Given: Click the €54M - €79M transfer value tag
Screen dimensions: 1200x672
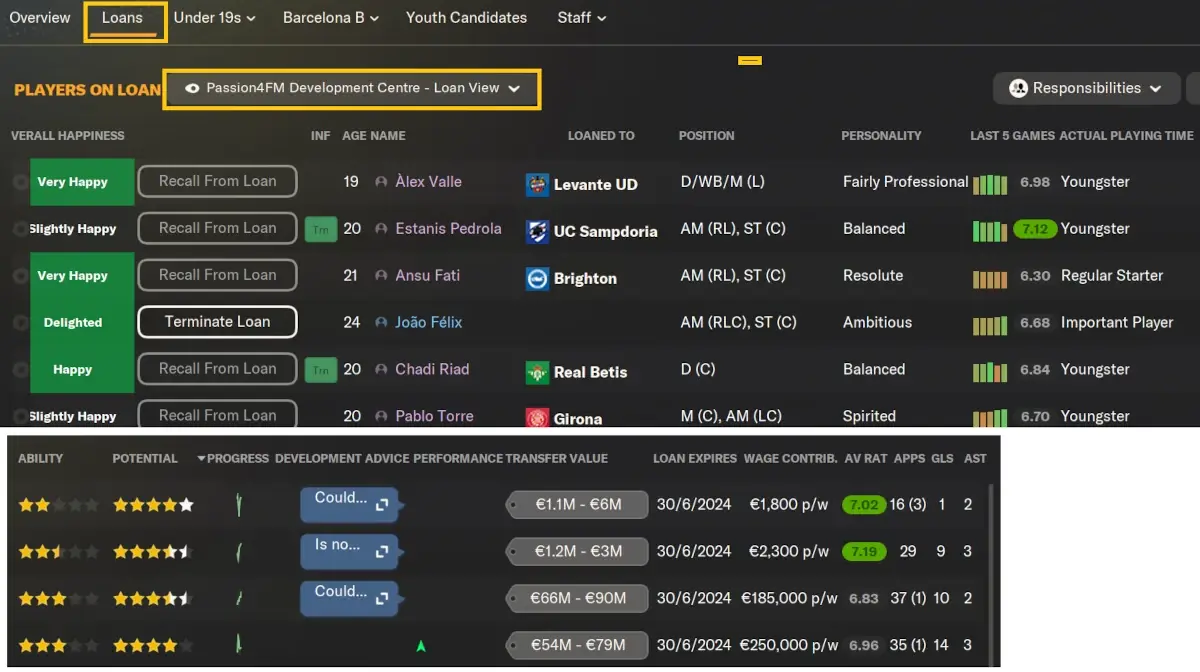Looking at the screenshot, I should tap(577, 646).
